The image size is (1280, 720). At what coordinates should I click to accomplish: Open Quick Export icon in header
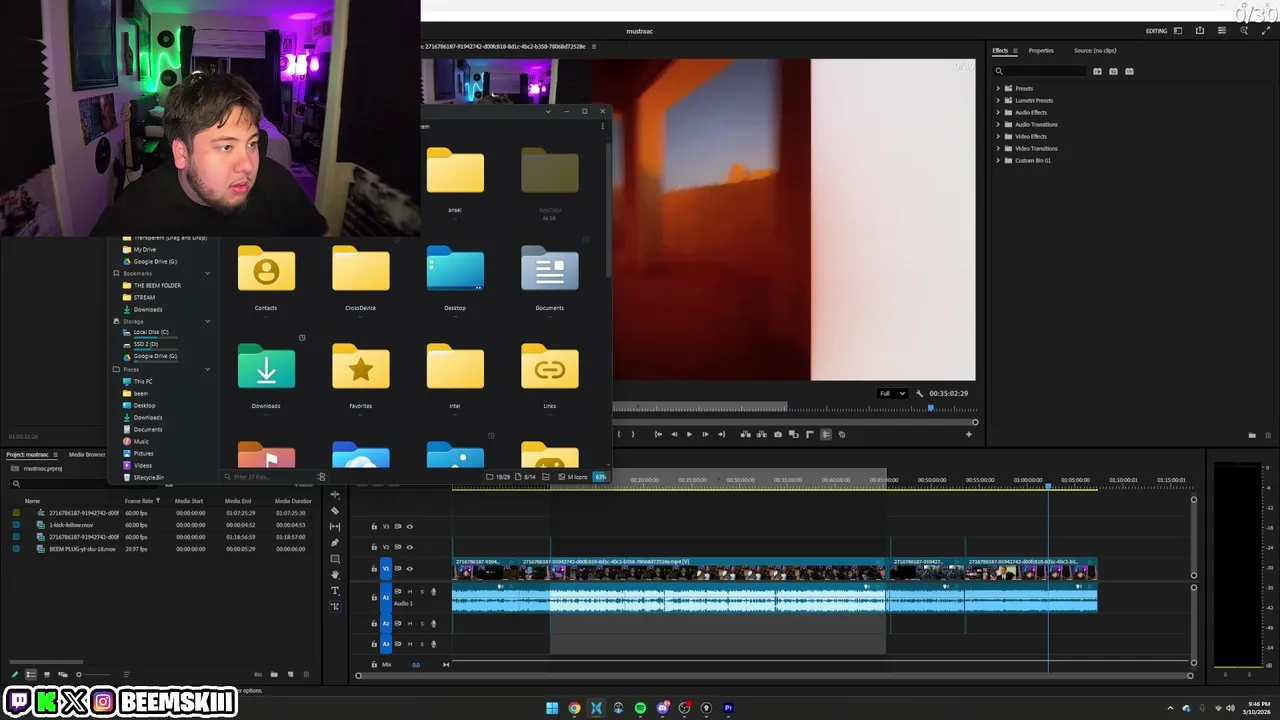(x=1200, y=31)
